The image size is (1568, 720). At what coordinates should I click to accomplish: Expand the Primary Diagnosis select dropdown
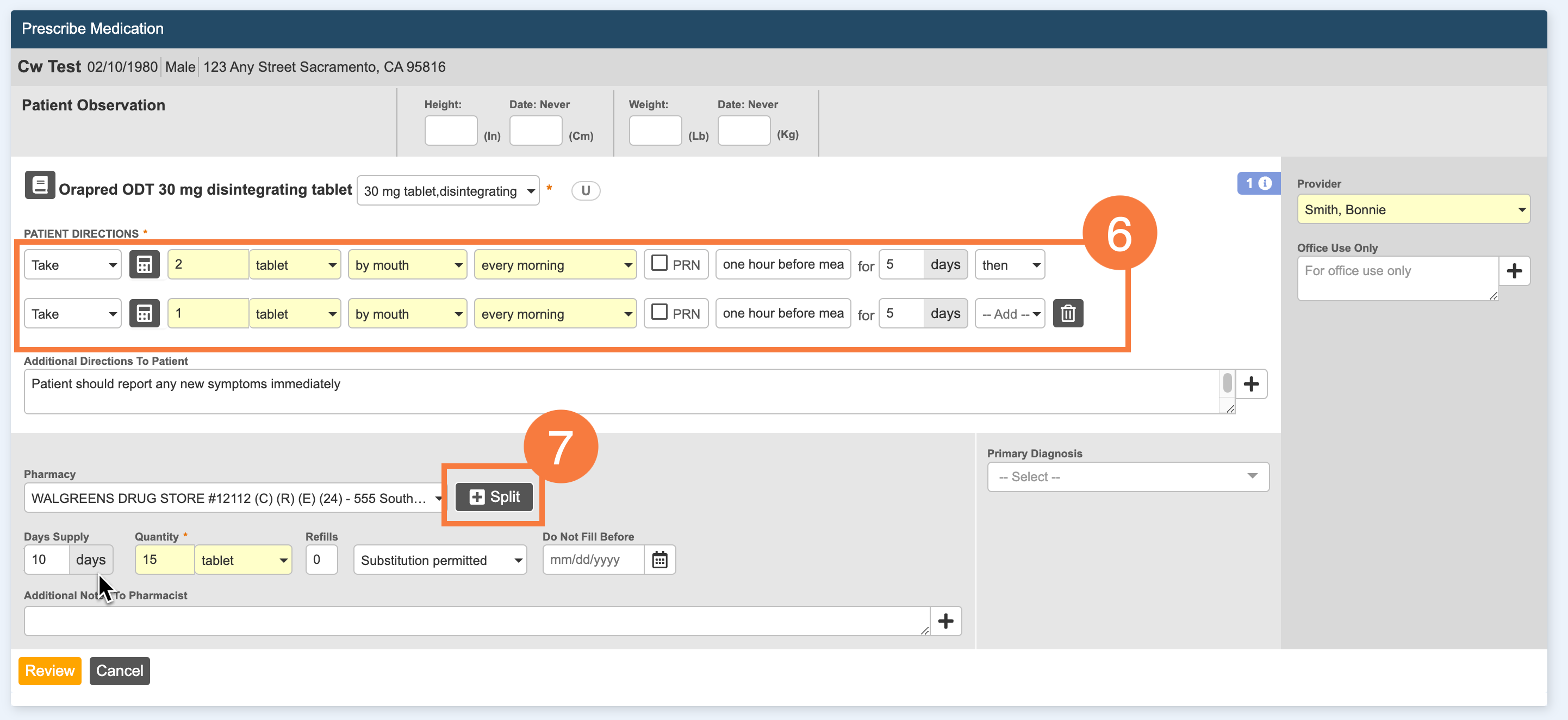pyautogui.click(x=1127, y=476)
